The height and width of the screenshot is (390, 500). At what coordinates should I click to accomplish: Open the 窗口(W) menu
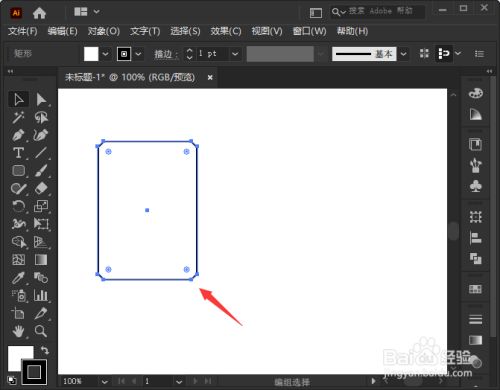click(309, 31)
